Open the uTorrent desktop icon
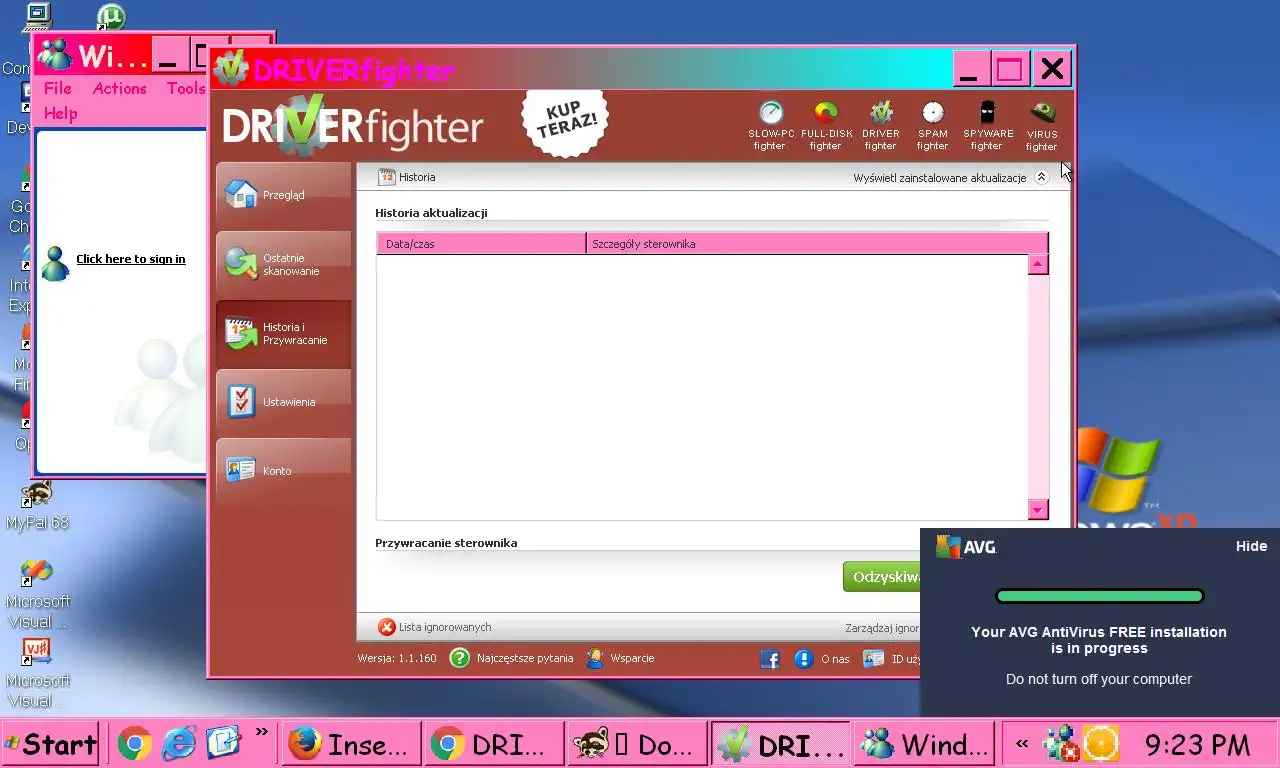Viewport: 1280px width, 768px height. pos(111,17)
